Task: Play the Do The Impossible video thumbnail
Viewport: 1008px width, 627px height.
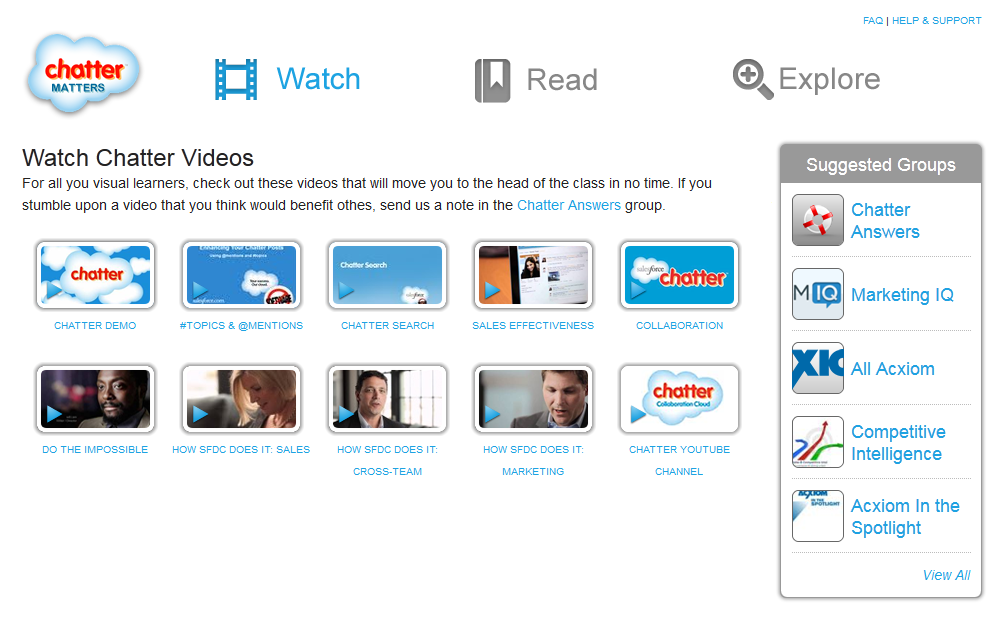Action: [95, 399]
